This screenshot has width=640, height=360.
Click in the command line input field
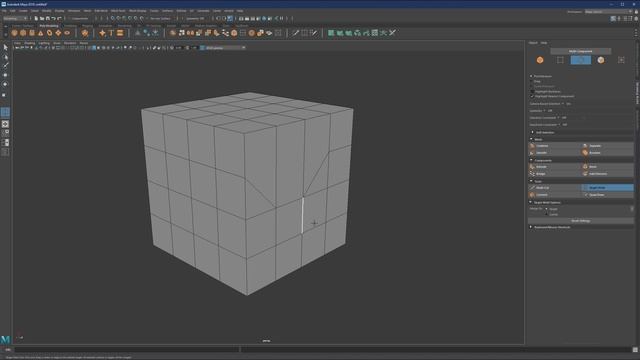coord(127,350)
